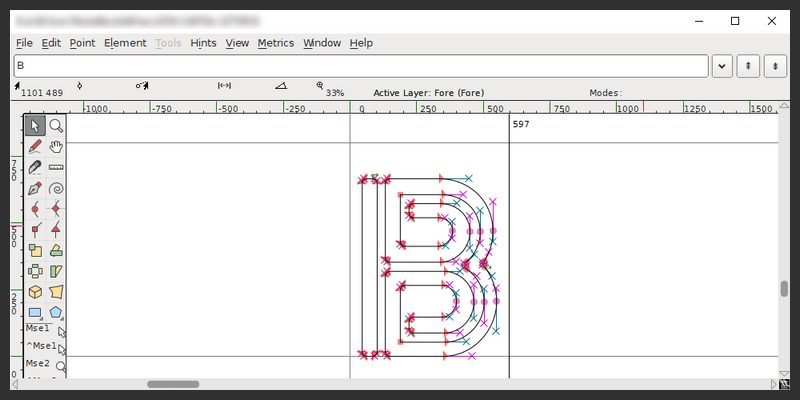Open the View menu
The image size is (800, 400).
tap(237, 43)
